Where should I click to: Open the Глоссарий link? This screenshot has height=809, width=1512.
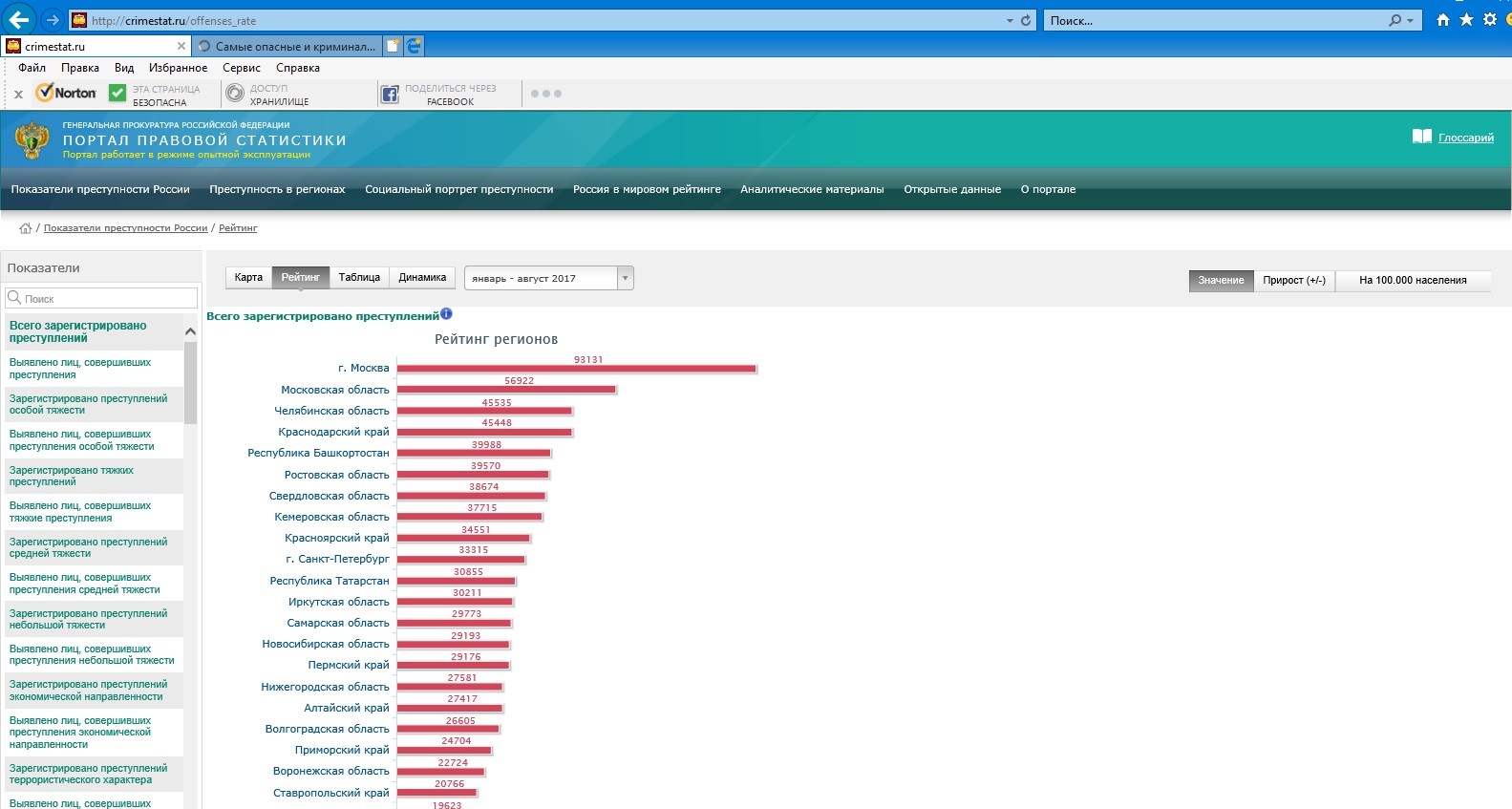(1466, 138)
